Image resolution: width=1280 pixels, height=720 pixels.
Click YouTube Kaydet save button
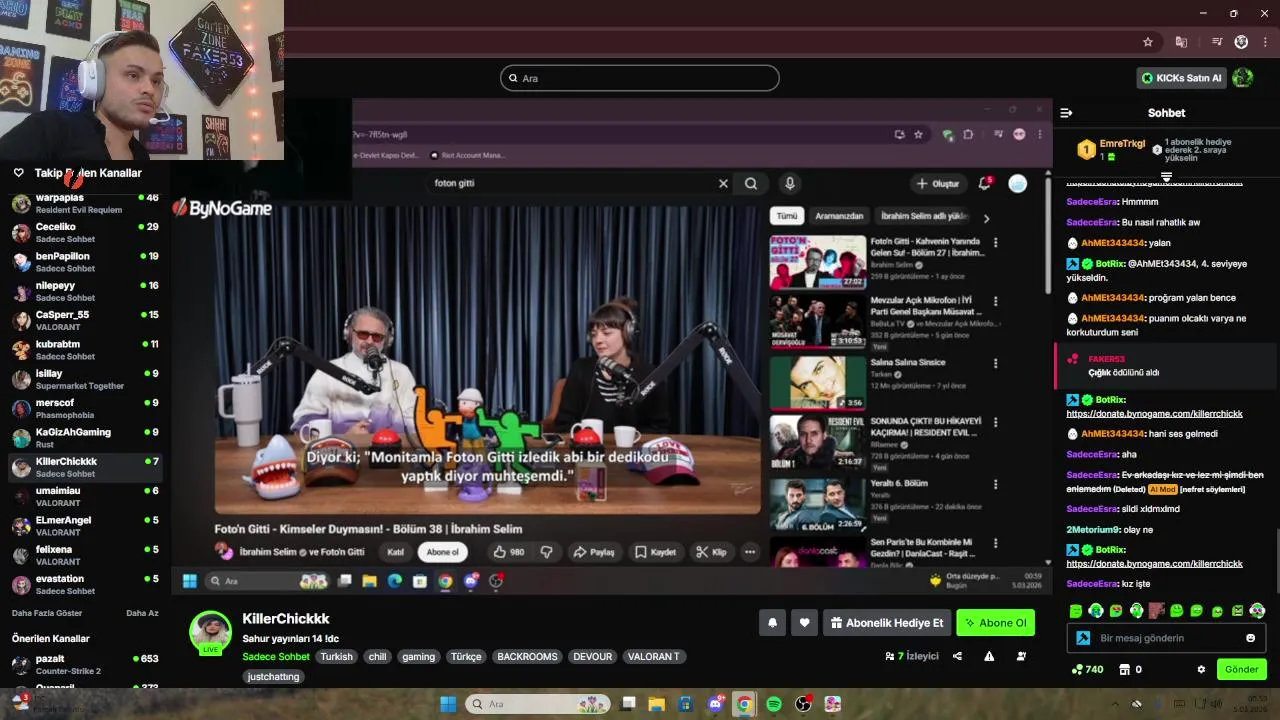656,552
